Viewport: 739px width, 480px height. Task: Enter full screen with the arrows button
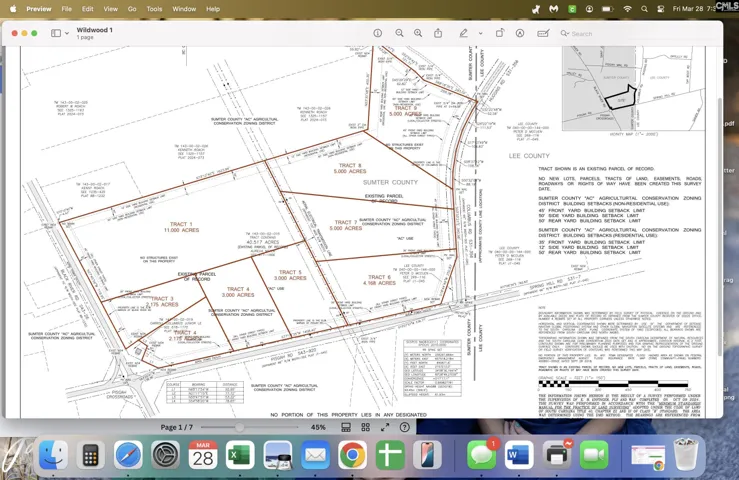click(385, 427)
